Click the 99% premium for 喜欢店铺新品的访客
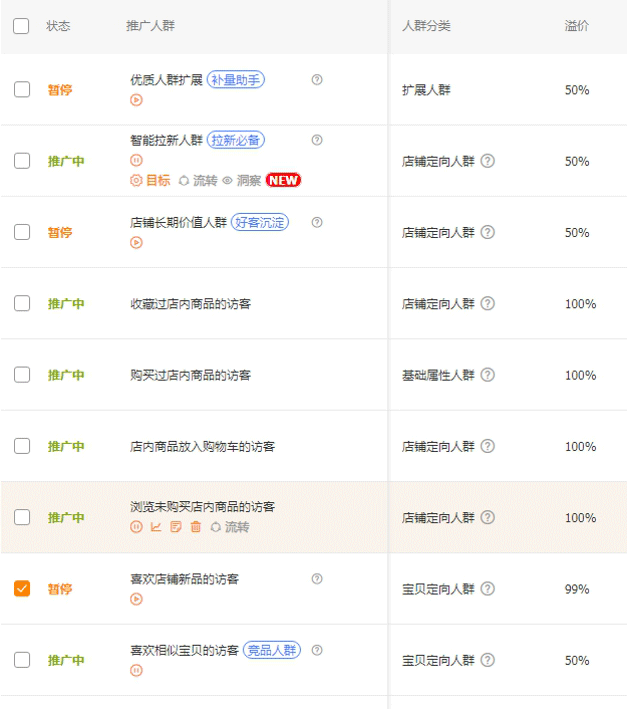The image size is (627, 710). click(x=577, y=589)
